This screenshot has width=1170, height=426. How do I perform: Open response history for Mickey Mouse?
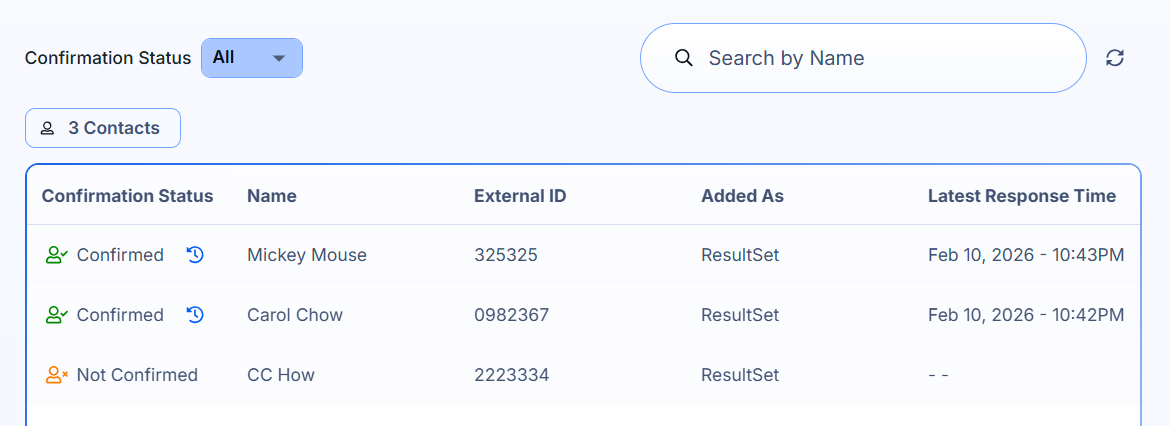click(x=196, y=255)
